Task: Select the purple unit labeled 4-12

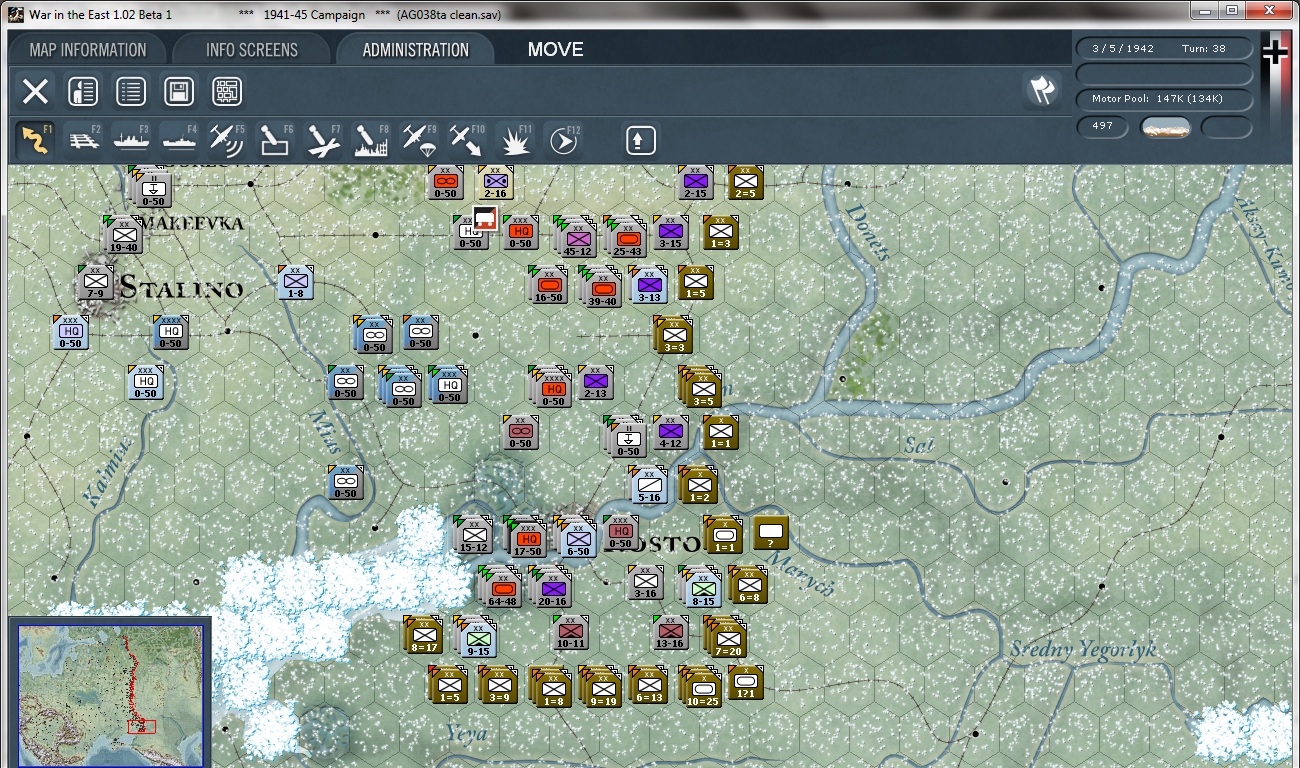Action: click(x=670, y=432)
